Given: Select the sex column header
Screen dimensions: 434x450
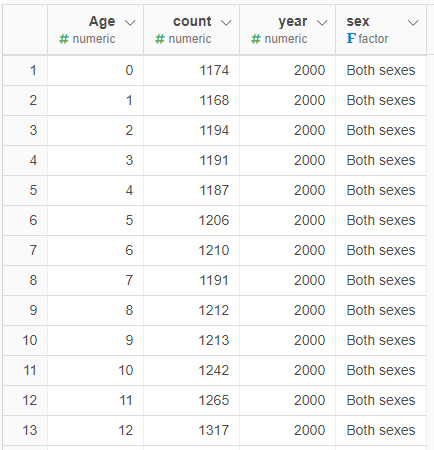Looking at the screenshot, I should coord(381,30).
